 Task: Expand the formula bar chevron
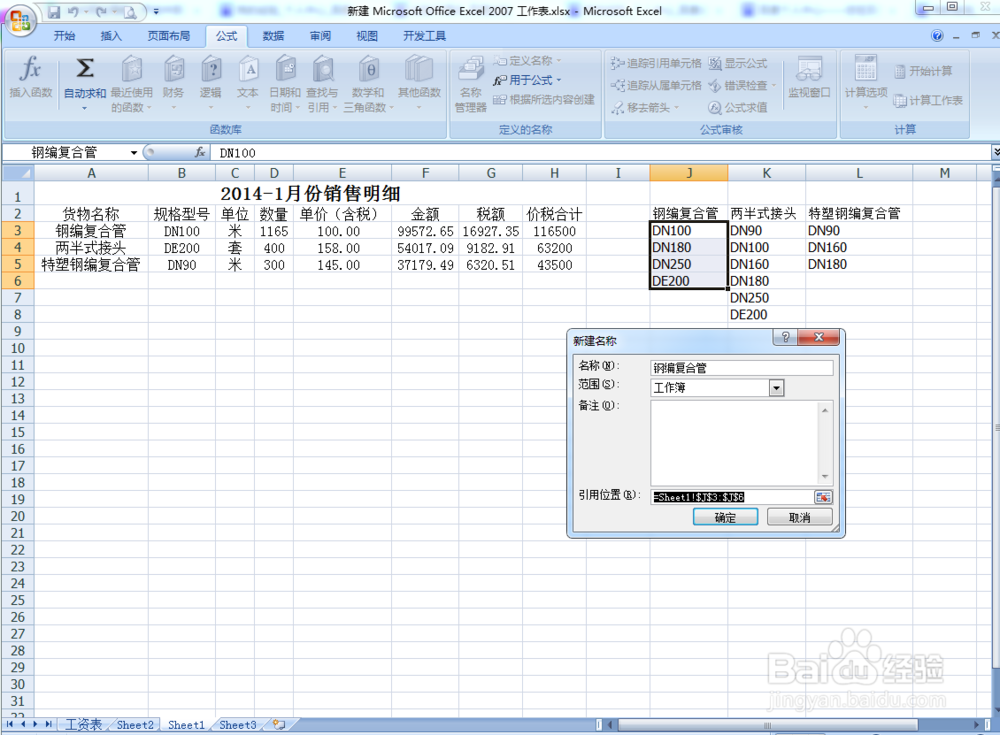pos(996,152)
